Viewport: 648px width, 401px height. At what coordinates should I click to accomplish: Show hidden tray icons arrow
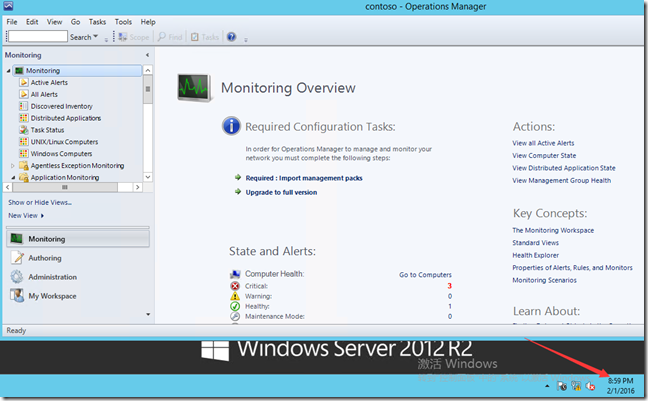point(547,386)
